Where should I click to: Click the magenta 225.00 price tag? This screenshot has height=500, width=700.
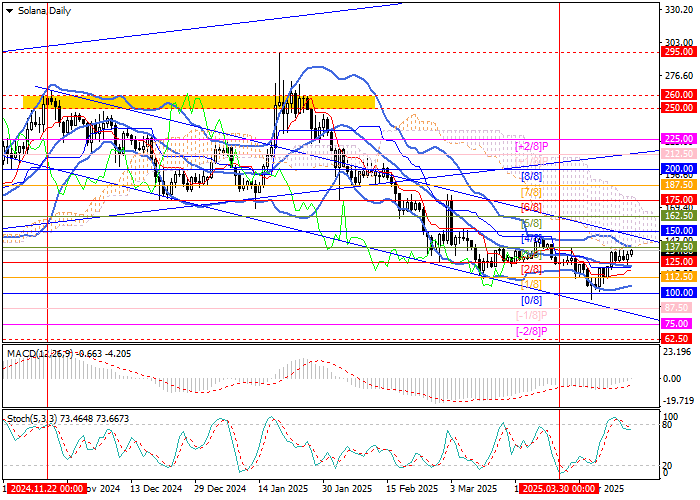click(x=678, y=139)
